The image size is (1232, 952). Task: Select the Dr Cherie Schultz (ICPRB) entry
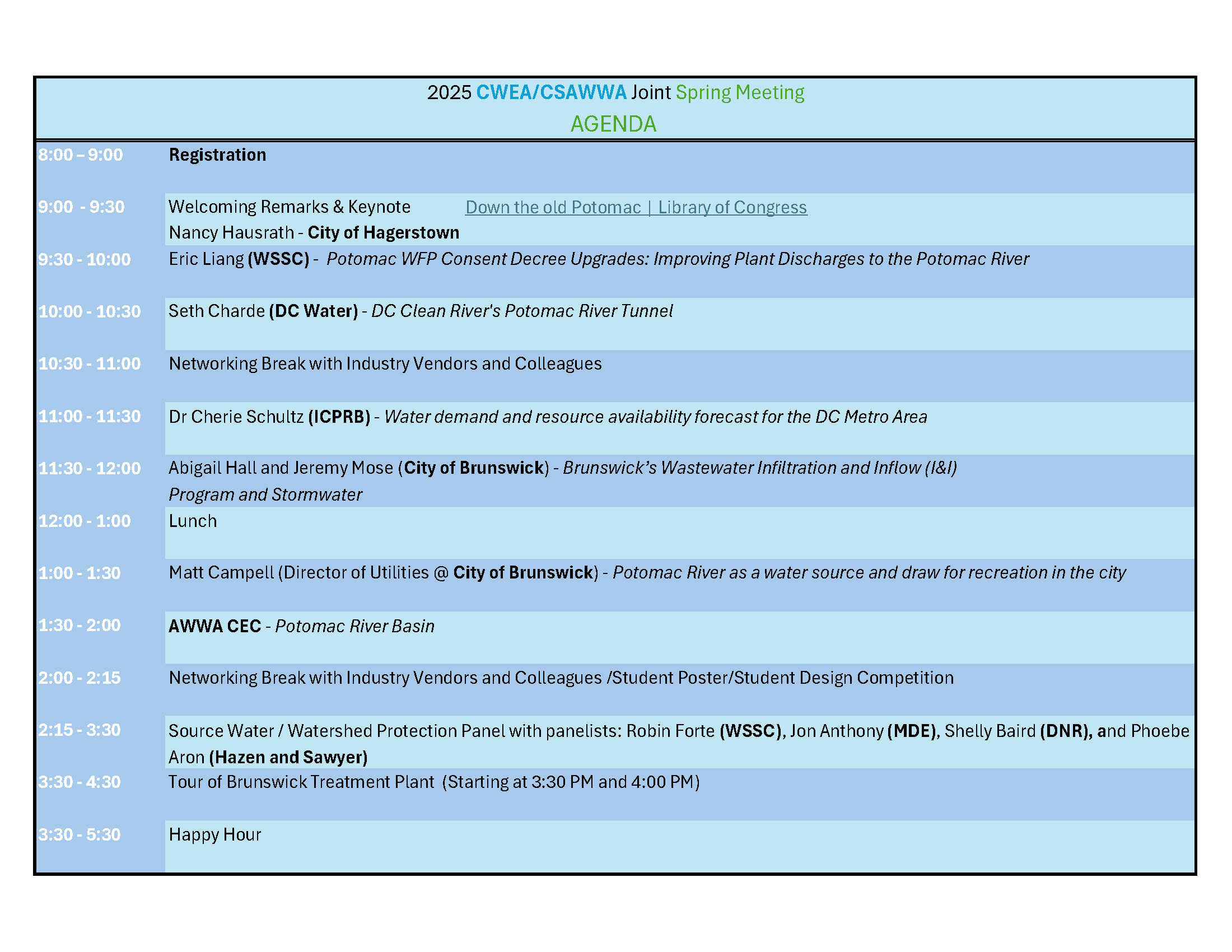click(547, 417)
